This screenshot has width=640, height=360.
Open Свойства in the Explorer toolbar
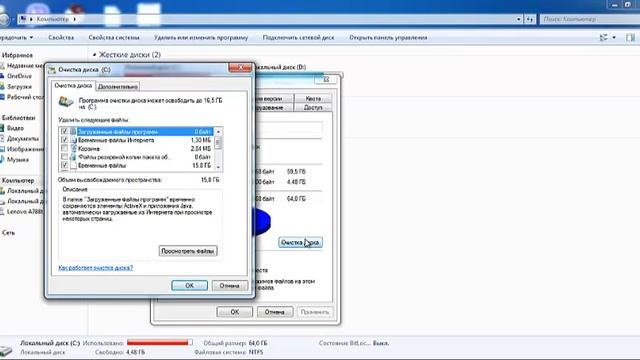[x=61, y=38]
